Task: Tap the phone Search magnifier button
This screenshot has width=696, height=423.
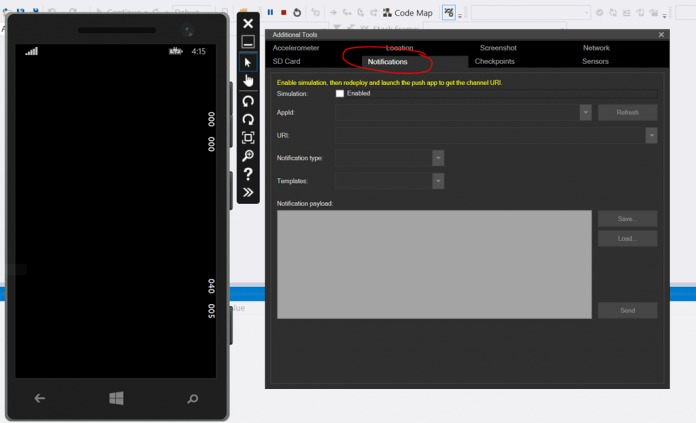Action: pyautogui.click(x=193, y=399)
